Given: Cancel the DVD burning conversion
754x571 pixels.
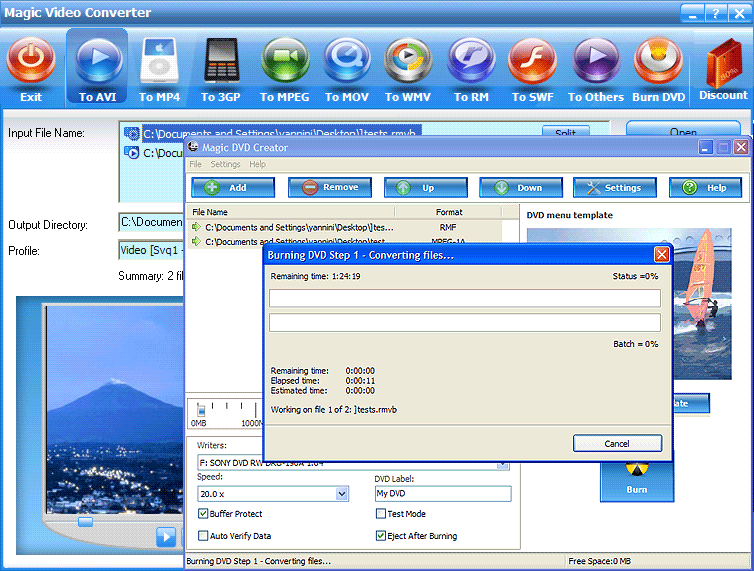Looking at the screenshot, I should pyautogui.click(x=617, y=443).
